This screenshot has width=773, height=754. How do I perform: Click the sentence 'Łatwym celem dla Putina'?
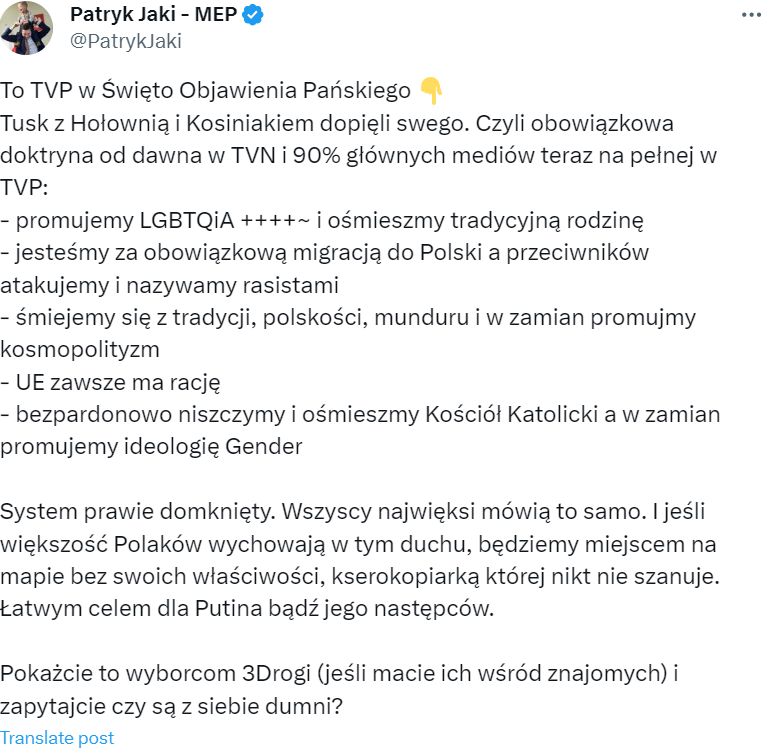pyautogui.click(x=247, y=609)
